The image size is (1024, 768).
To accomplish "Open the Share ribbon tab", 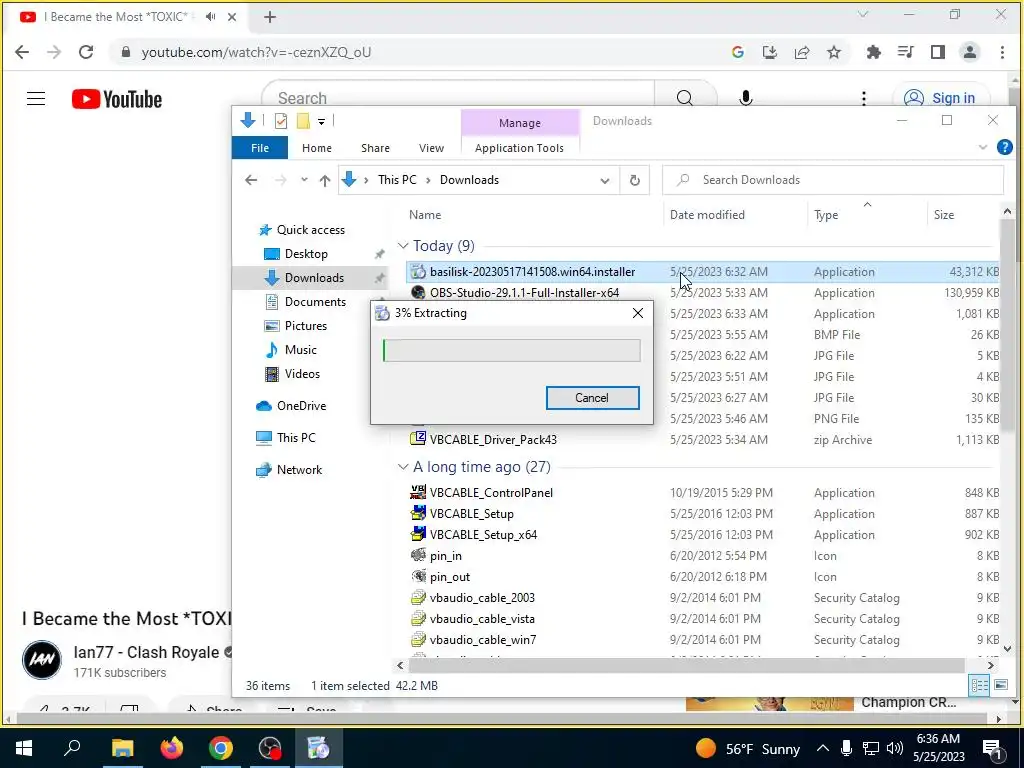I will coord(376,148).
